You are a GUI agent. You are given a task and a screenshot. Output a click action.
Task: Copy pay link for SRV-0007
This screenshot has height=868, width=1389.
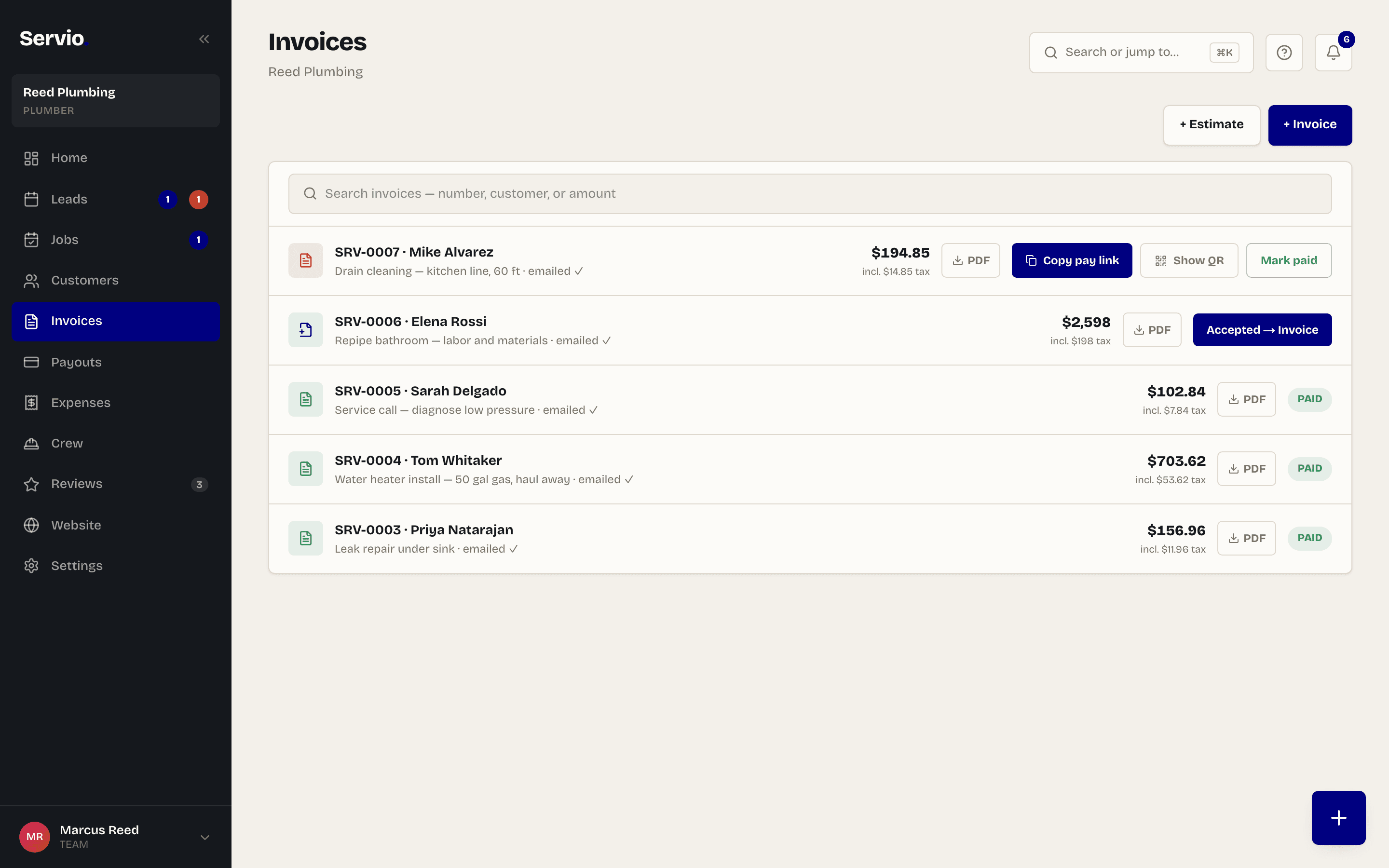(x=1072, y=260)
